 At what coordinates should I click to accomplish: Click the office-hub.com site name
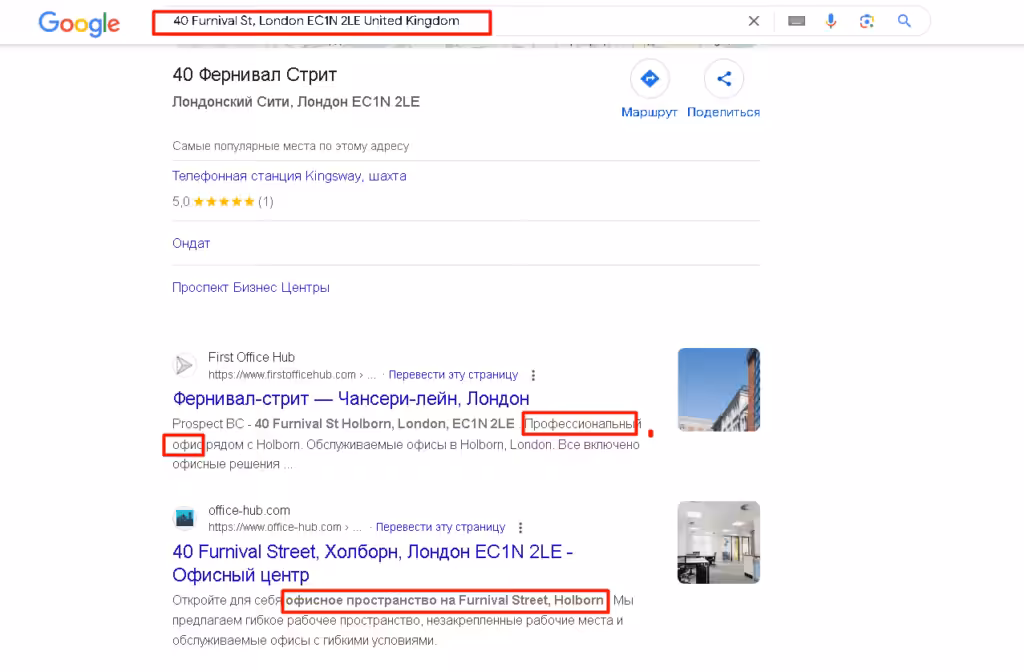point(249,510)
